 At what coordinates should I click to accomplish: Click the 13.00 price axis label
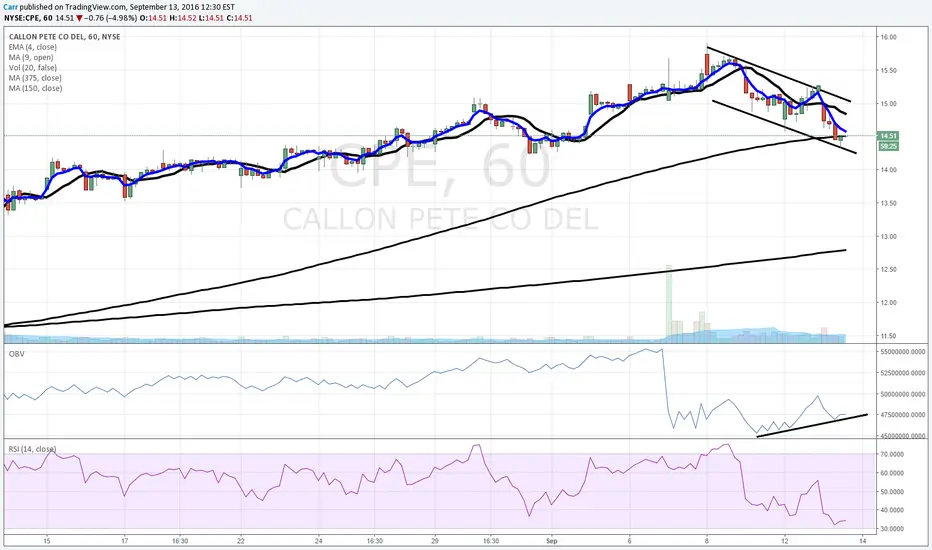(x=888, y=237)
